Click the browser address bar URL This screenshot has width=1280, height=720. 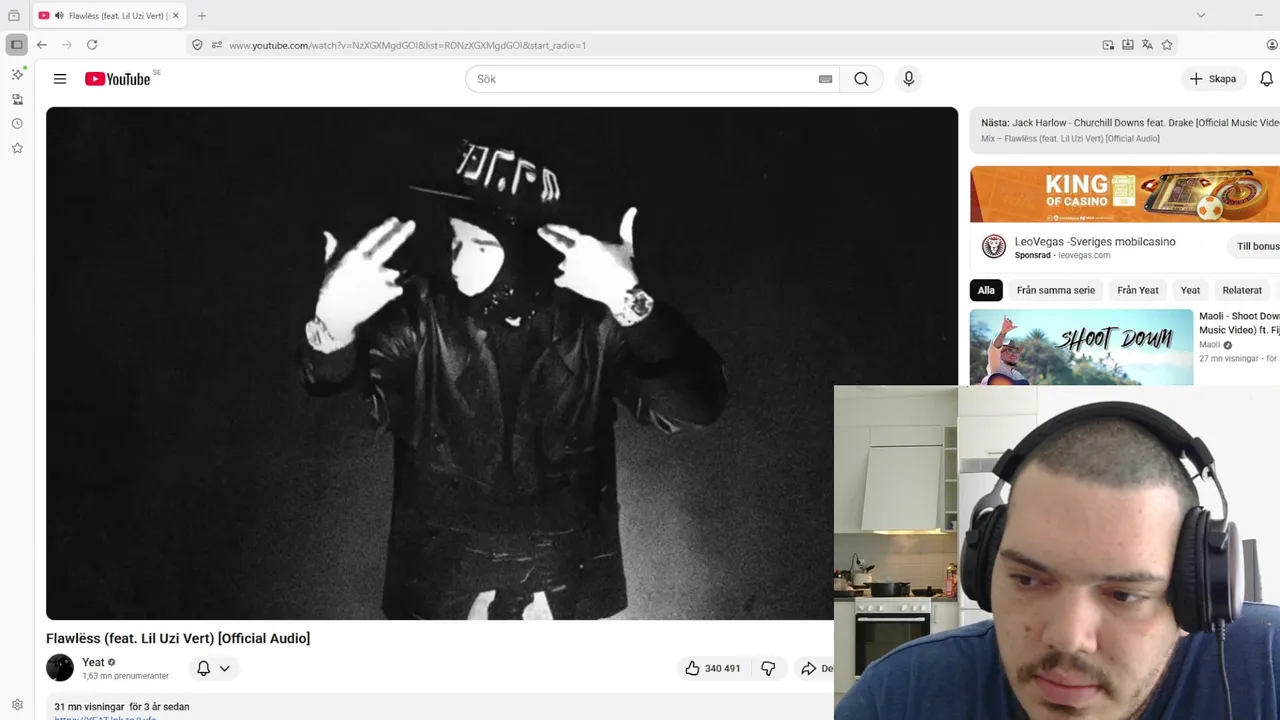pos(407,45)
